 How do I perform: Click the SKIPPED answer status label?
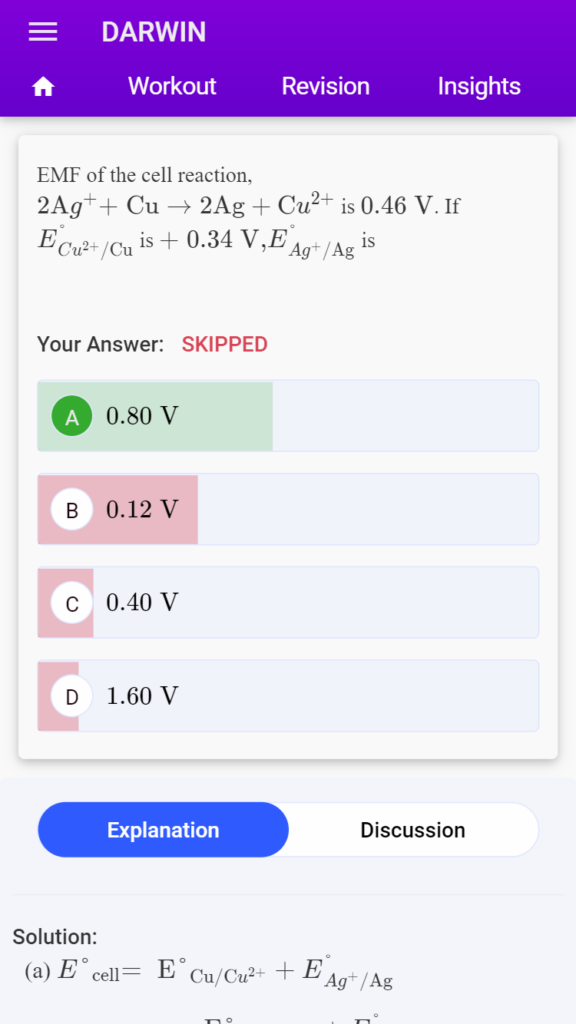225,344
